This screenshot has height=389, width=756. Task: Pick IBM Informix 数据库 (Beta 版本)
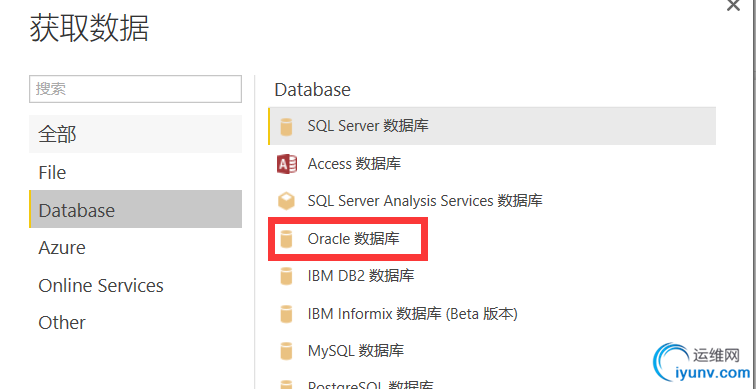point(492,314)
